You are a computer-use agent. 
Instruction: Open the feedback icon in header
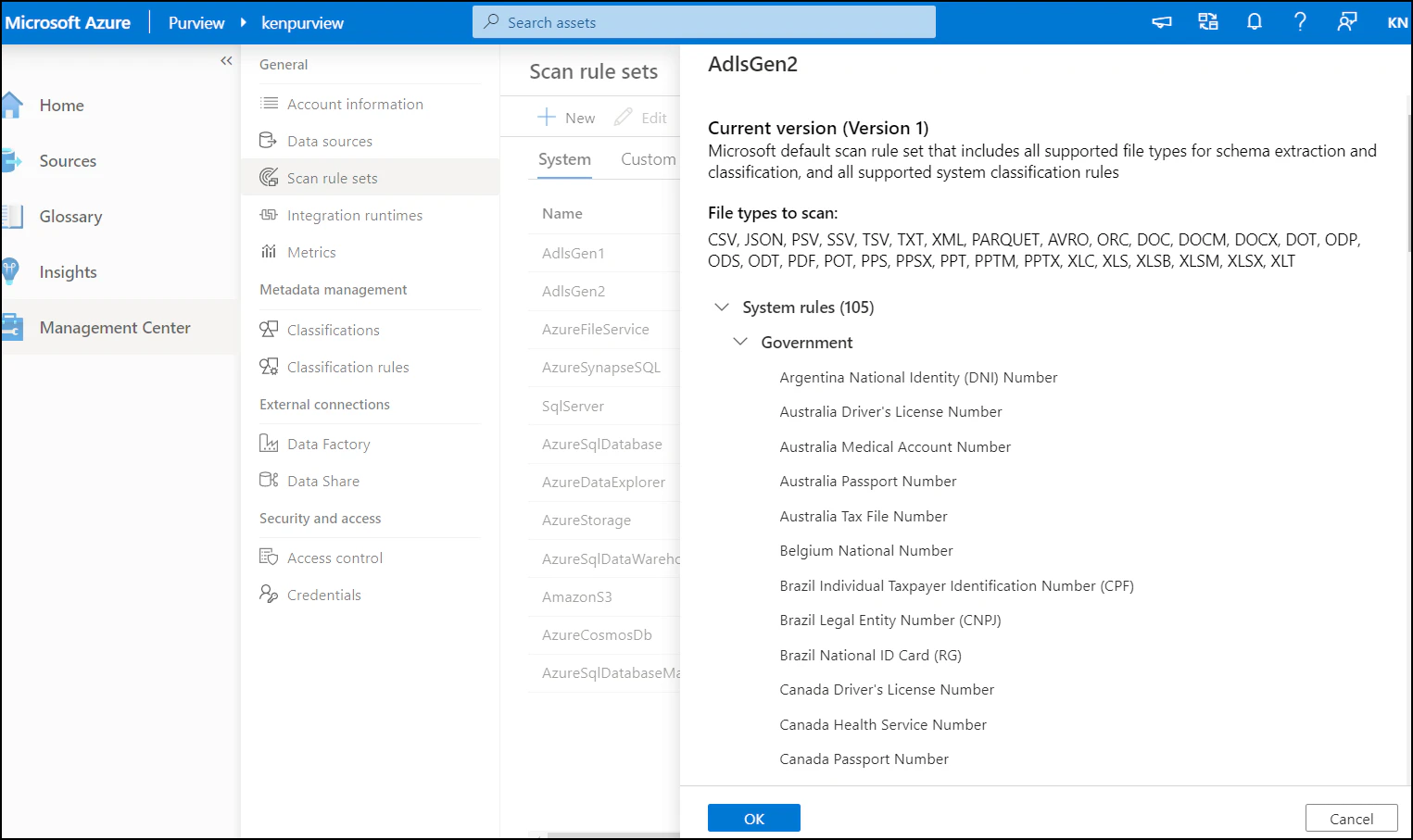(x=1347, y=22)
